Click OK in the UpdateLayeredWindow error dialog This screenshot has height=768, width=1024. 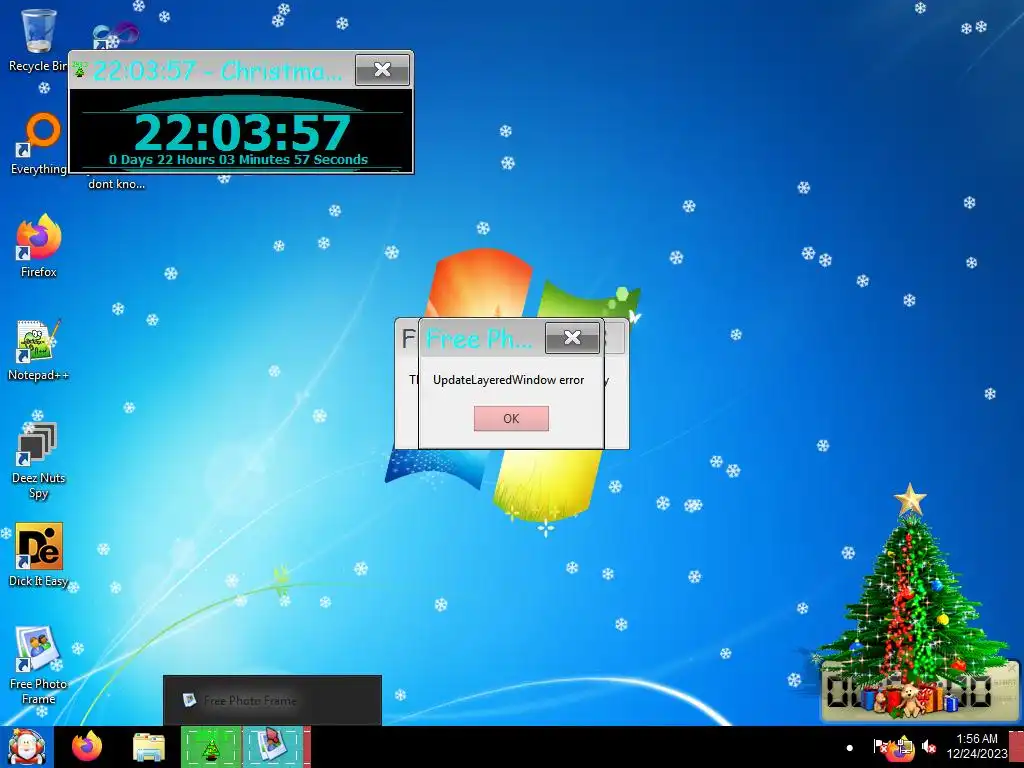click(x=511, y=419)
